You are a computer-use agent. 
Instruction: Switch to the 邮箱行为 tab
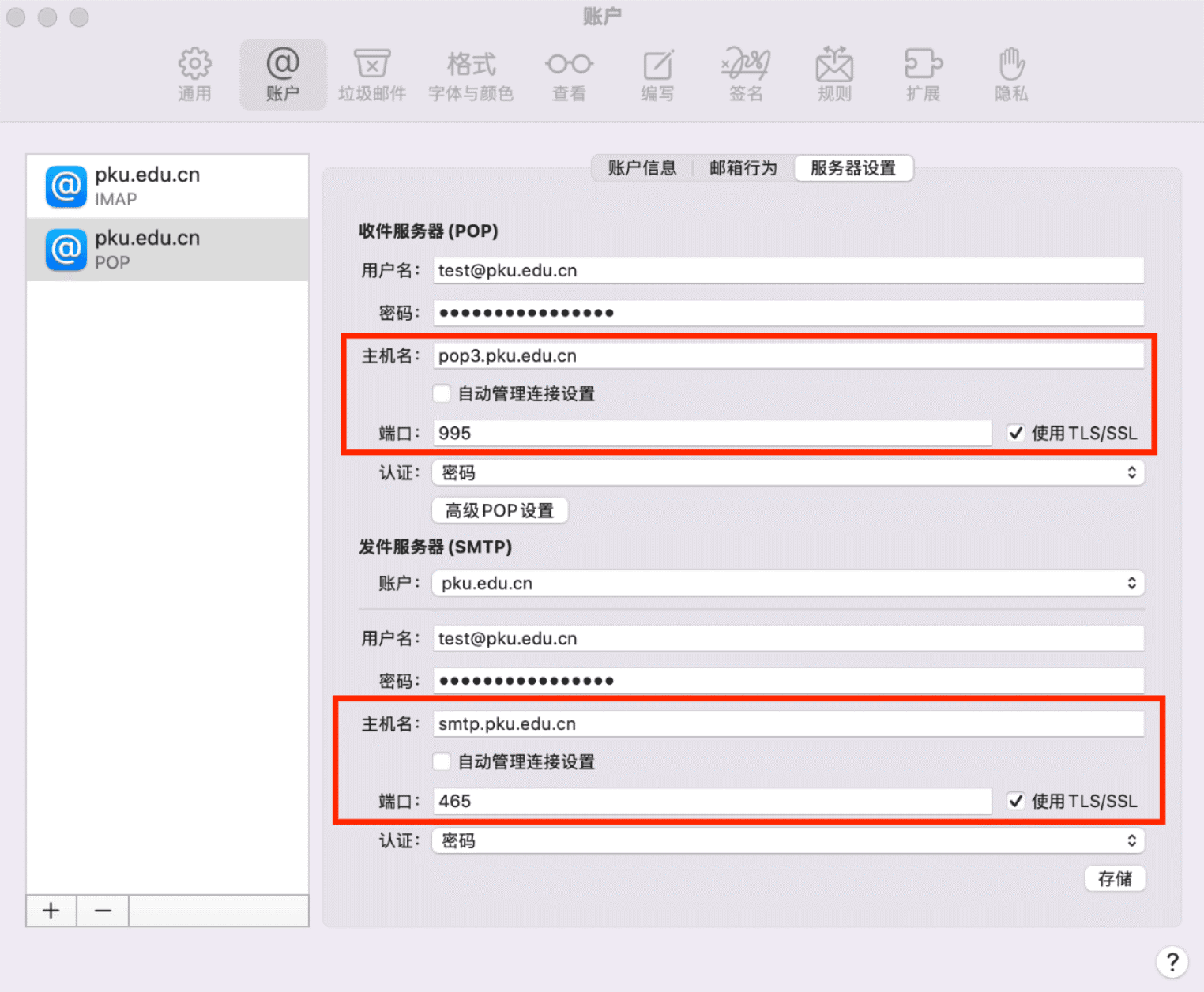click(743, 168)
